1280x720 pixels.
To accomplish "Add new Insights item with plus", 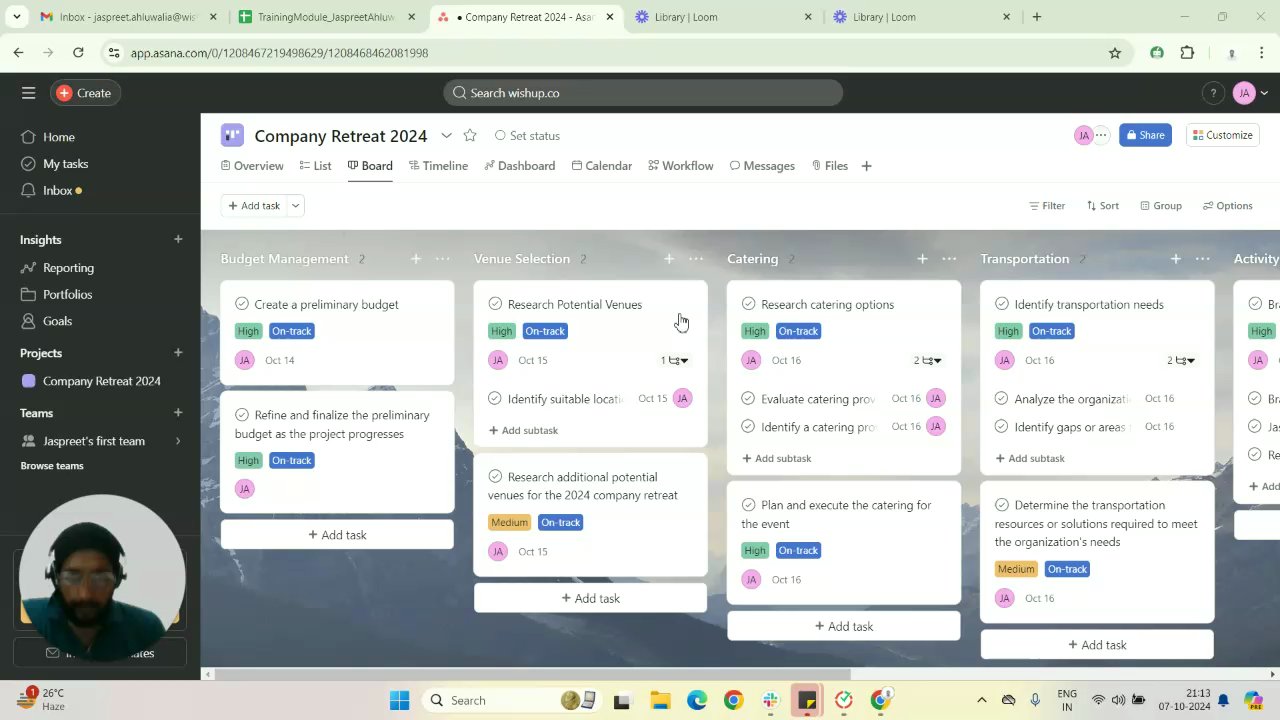I will tap(178, 240).
